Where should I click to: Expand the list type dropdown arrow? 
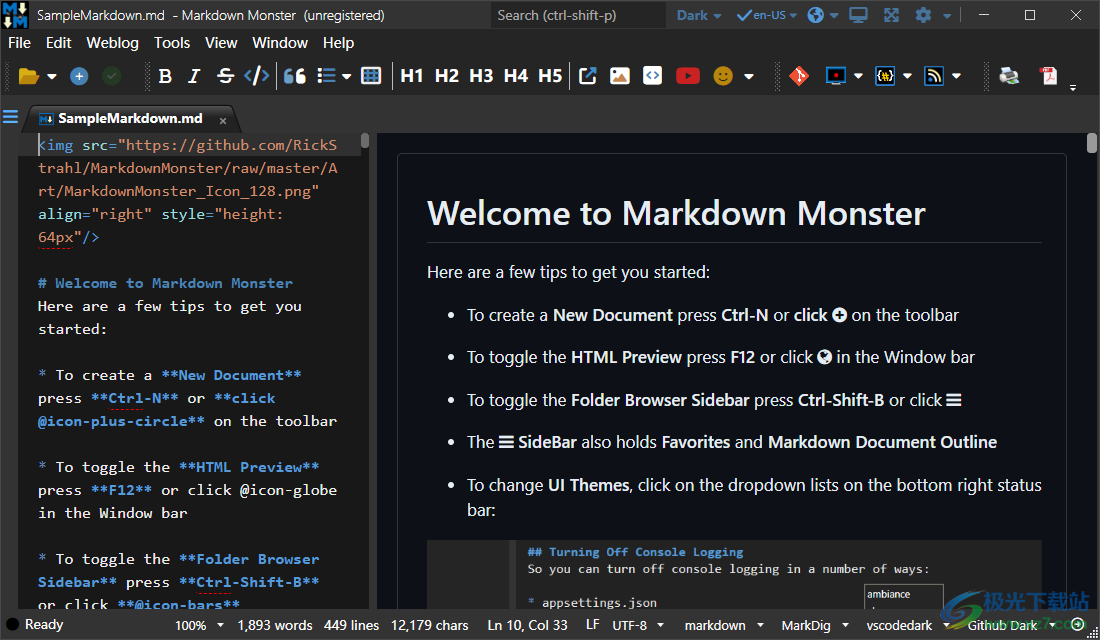tap(347, 76)
